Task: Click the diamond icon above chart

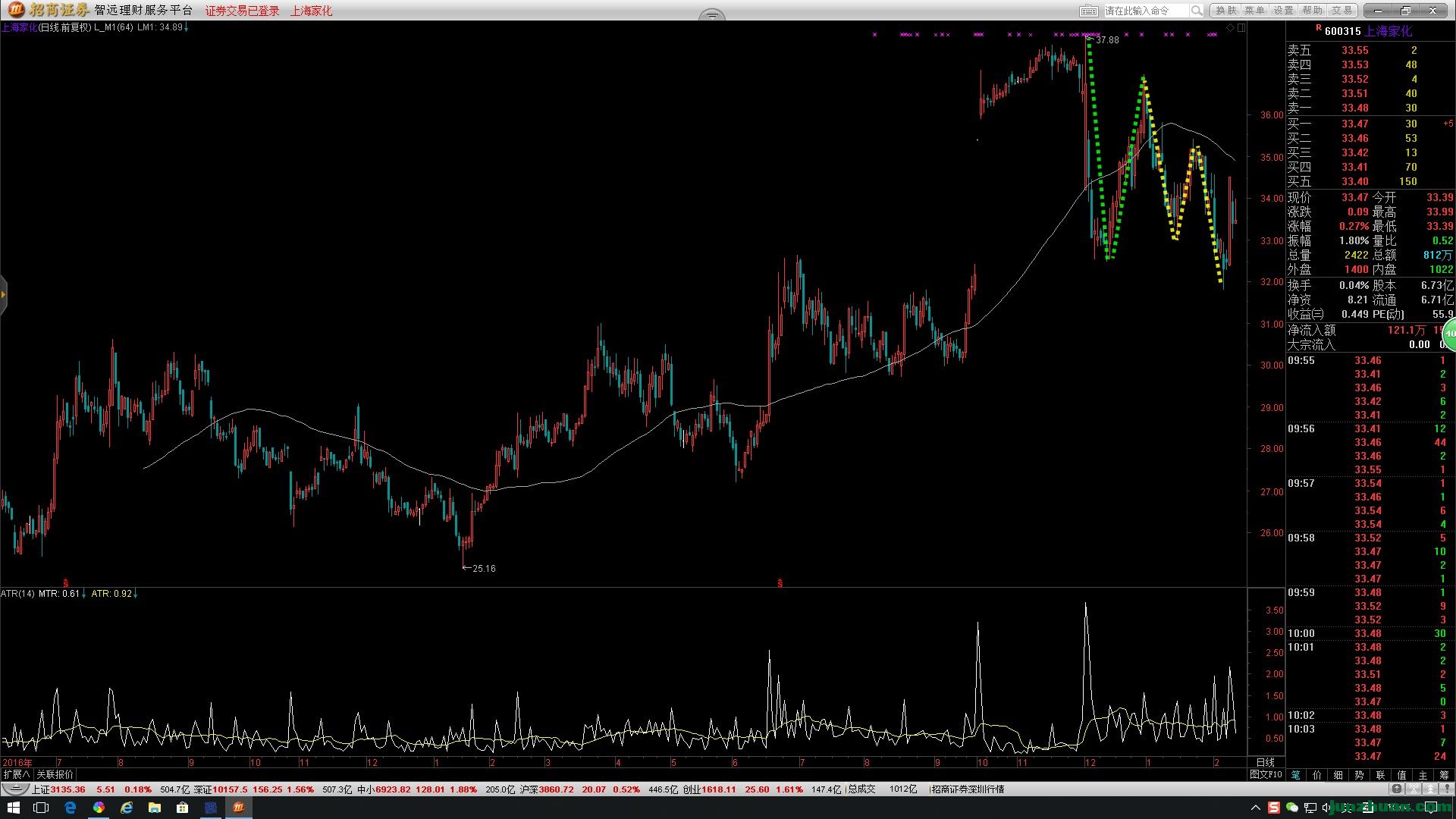Action: [1230, 28]
